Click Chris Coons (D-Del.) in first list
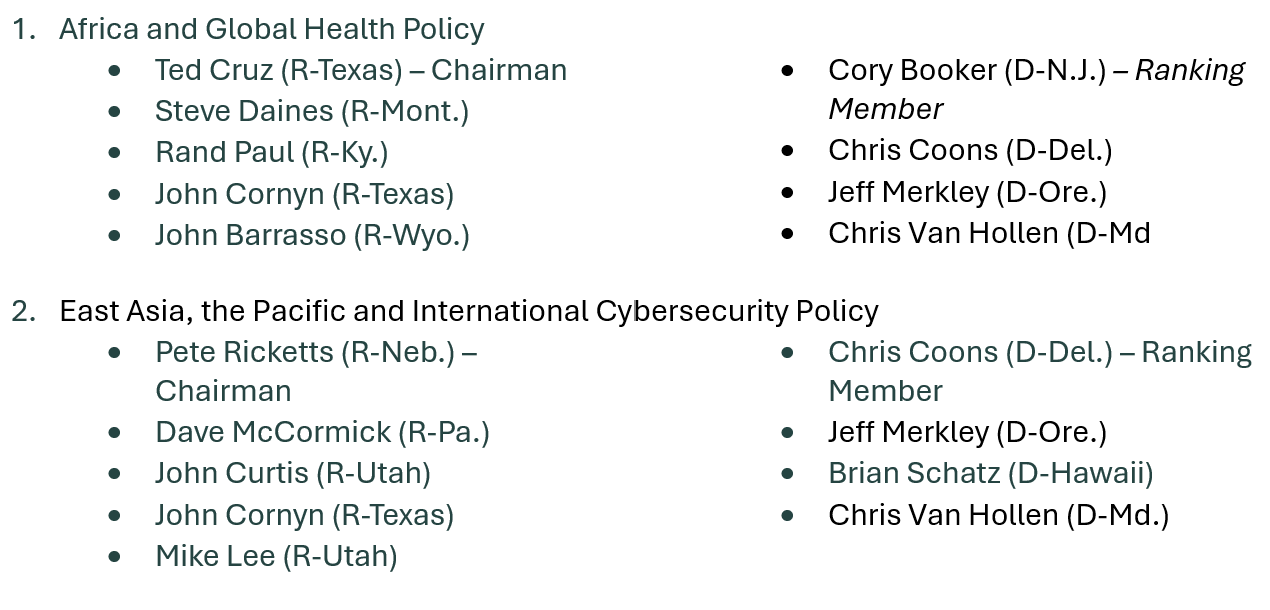1270x610 pixels. (x=970, y=150)
